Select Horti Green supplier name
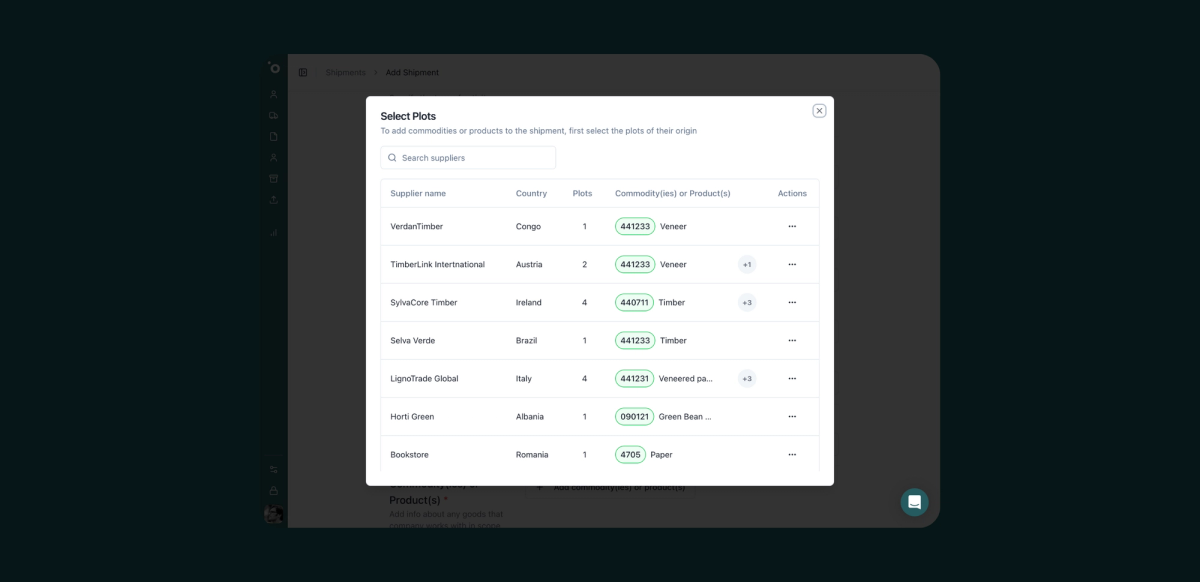This screenshot has width=1200, height=582. (412, 416)
